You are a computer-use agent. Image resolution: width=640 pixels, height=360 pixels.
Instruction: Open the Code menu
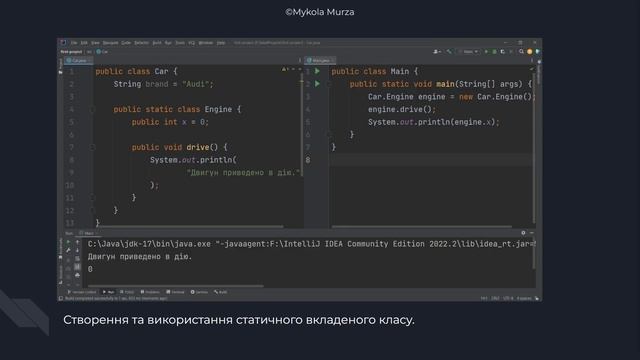(126, 42)
